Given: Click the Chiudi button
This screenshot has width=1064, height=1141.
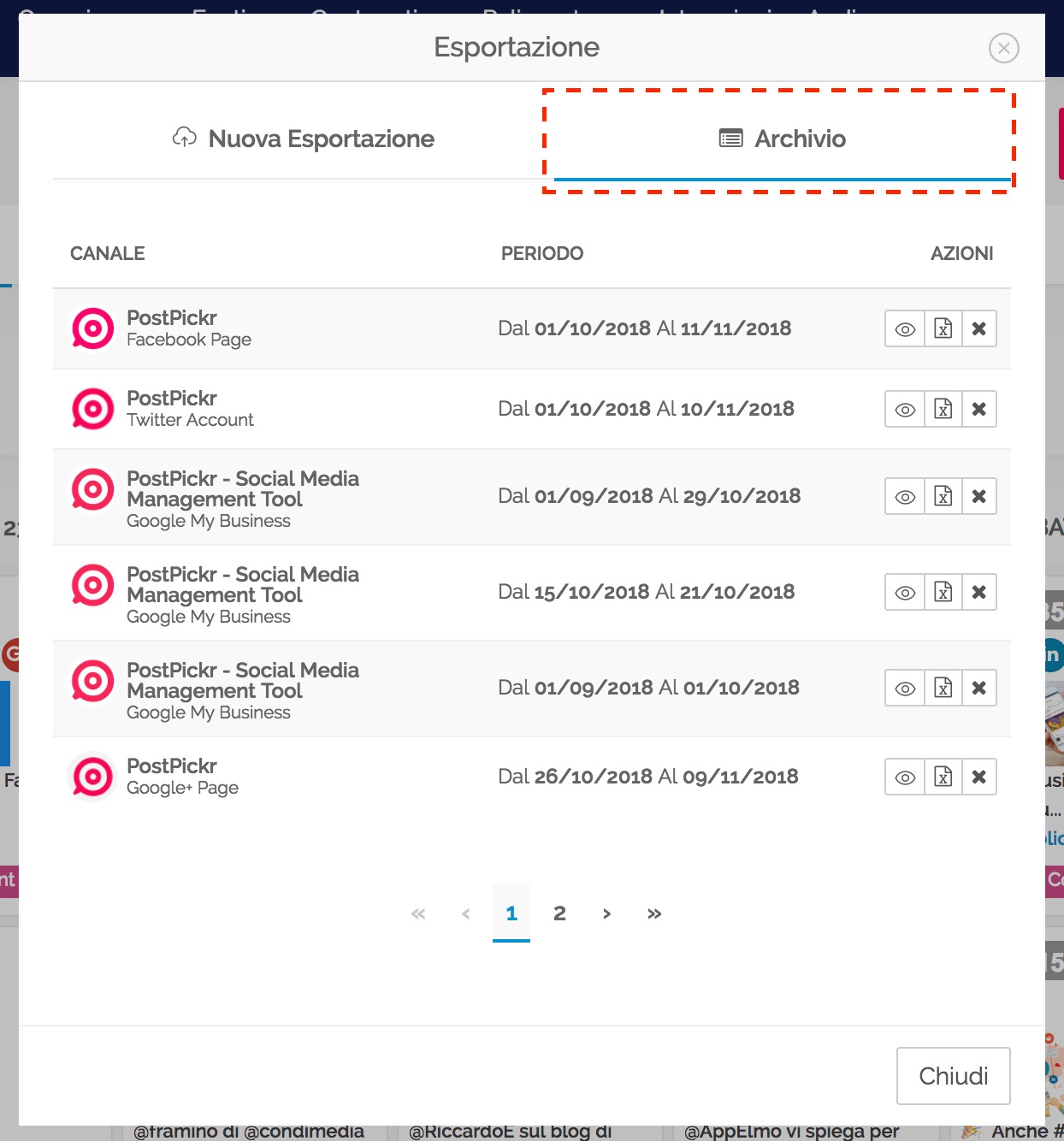Looking at the screenshot, I should [x=953, y=1076].
